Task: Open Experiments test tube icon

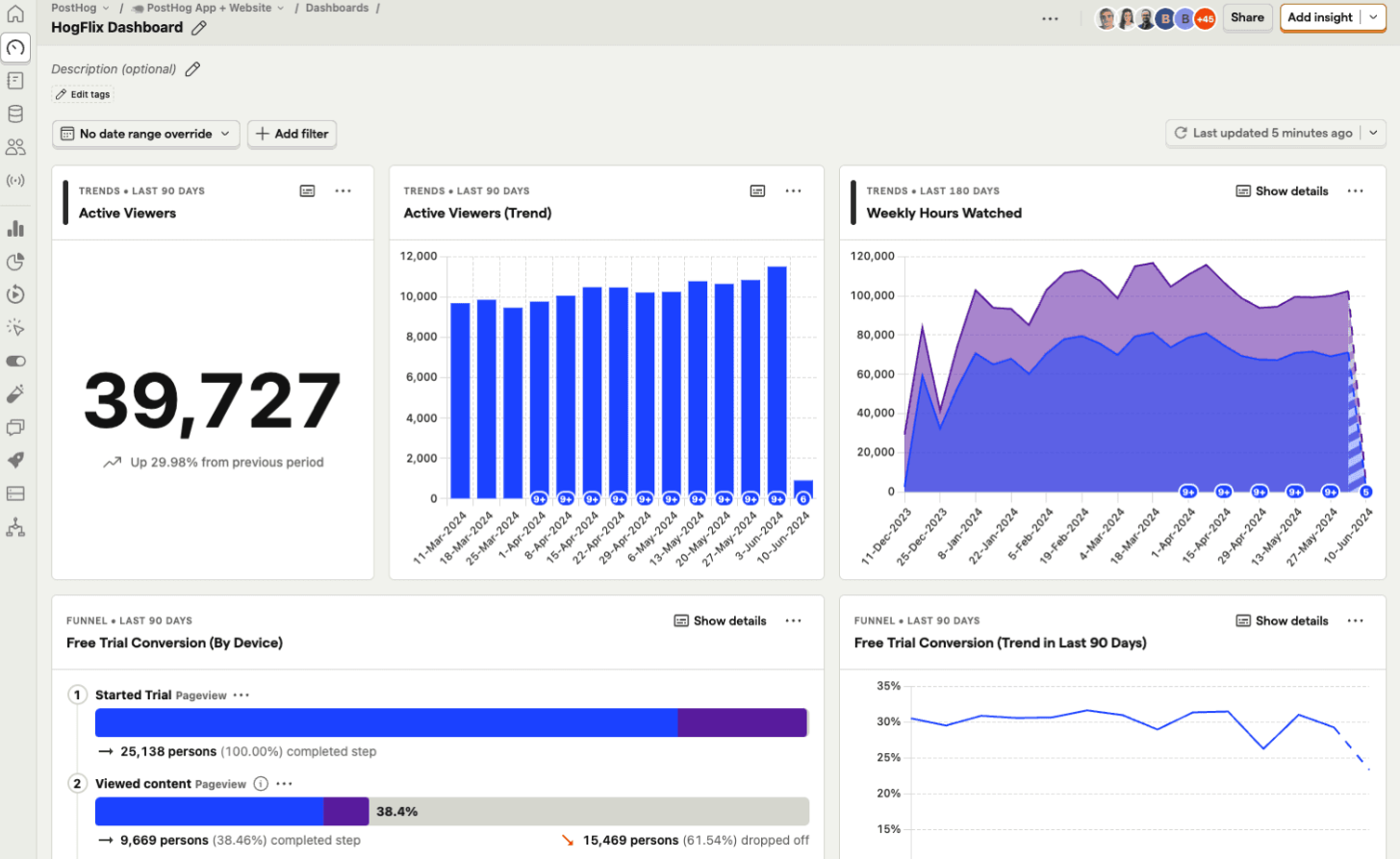Action: pyautogui.click(x=15, y=394)
